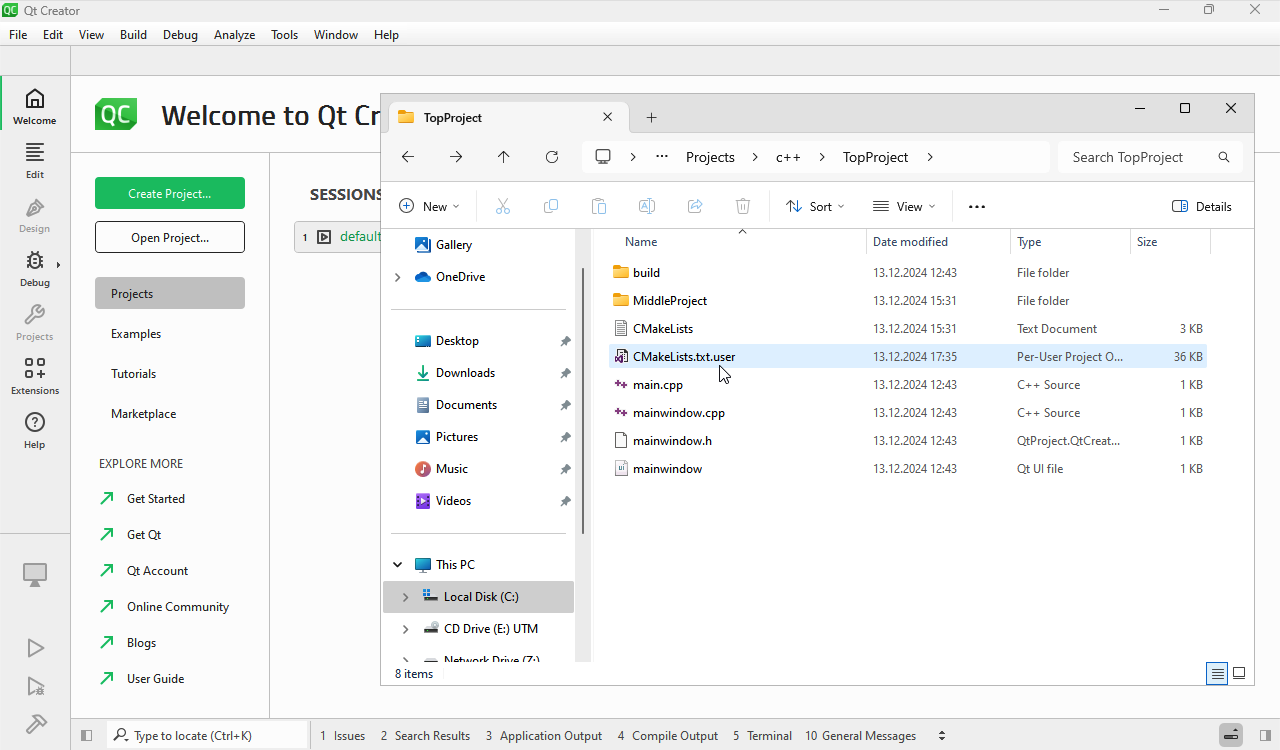Click the Search TopProject input field
1280x750 pixels.
click(x=1138, y=157)
